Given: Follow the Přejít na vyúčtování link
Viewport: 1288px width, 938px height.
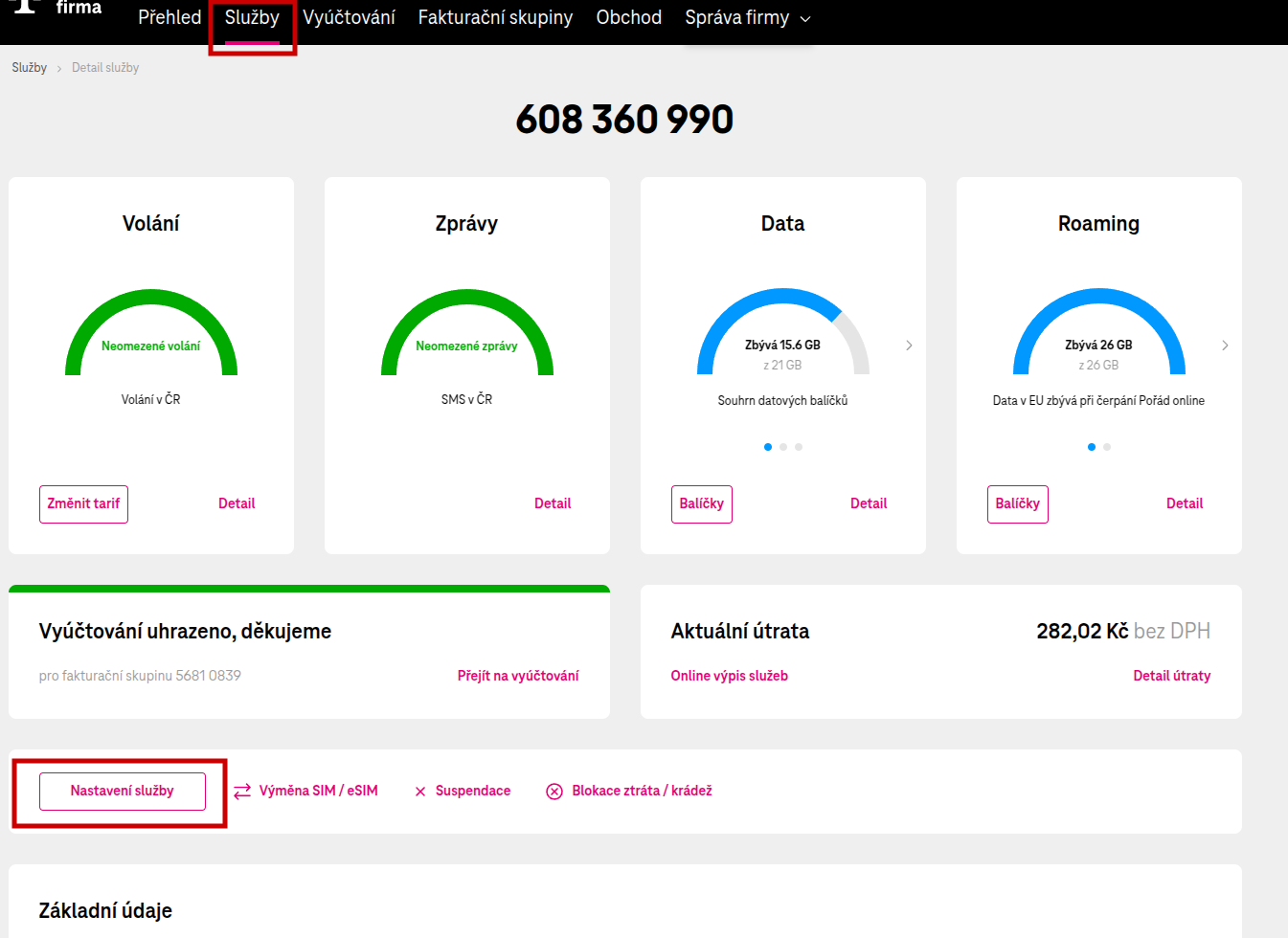Looking at the screenshot, I should 518,676.
